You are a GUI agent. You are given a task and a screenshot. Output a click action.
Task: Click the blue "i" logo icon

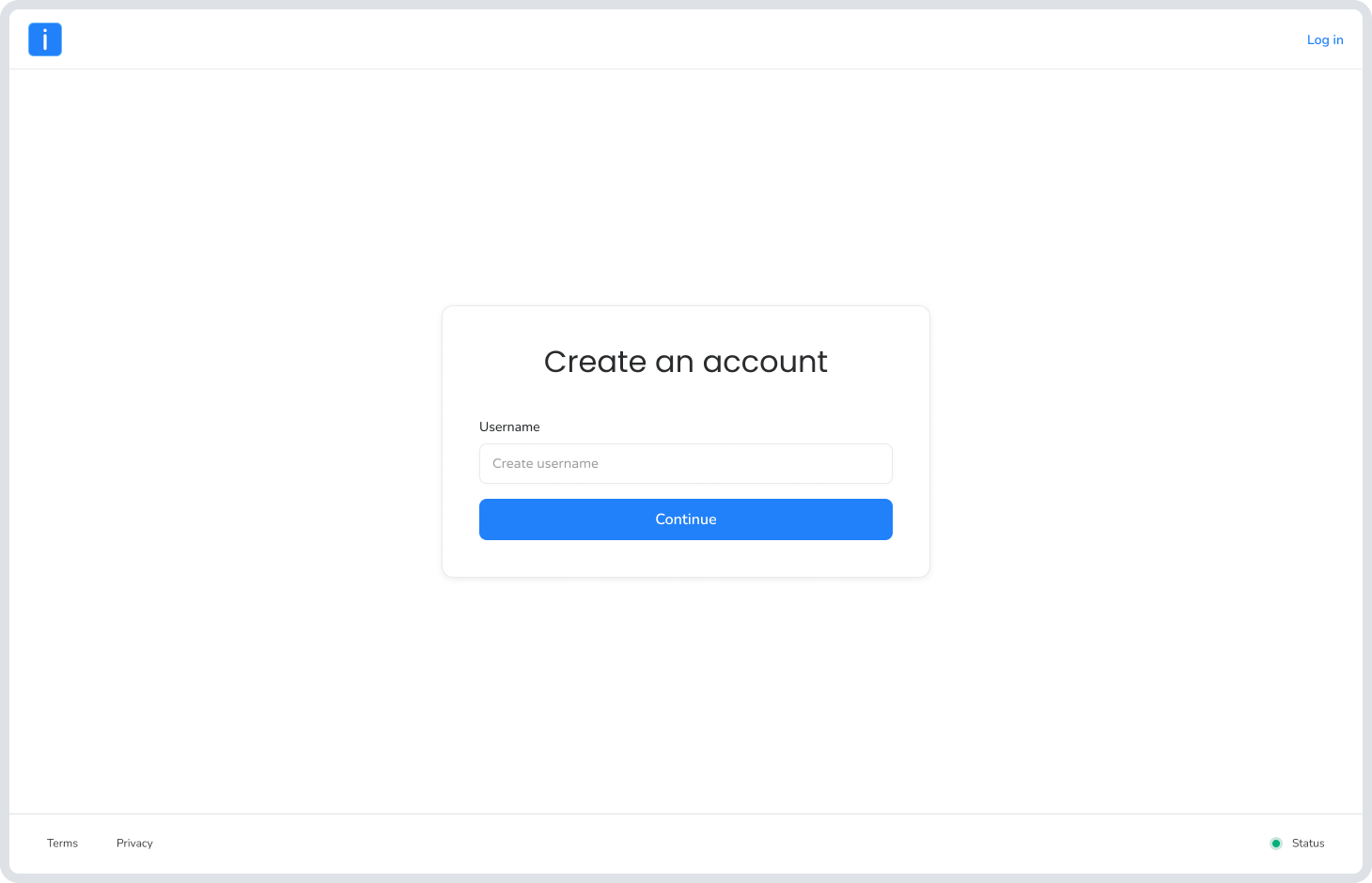[x=45, y=39]
